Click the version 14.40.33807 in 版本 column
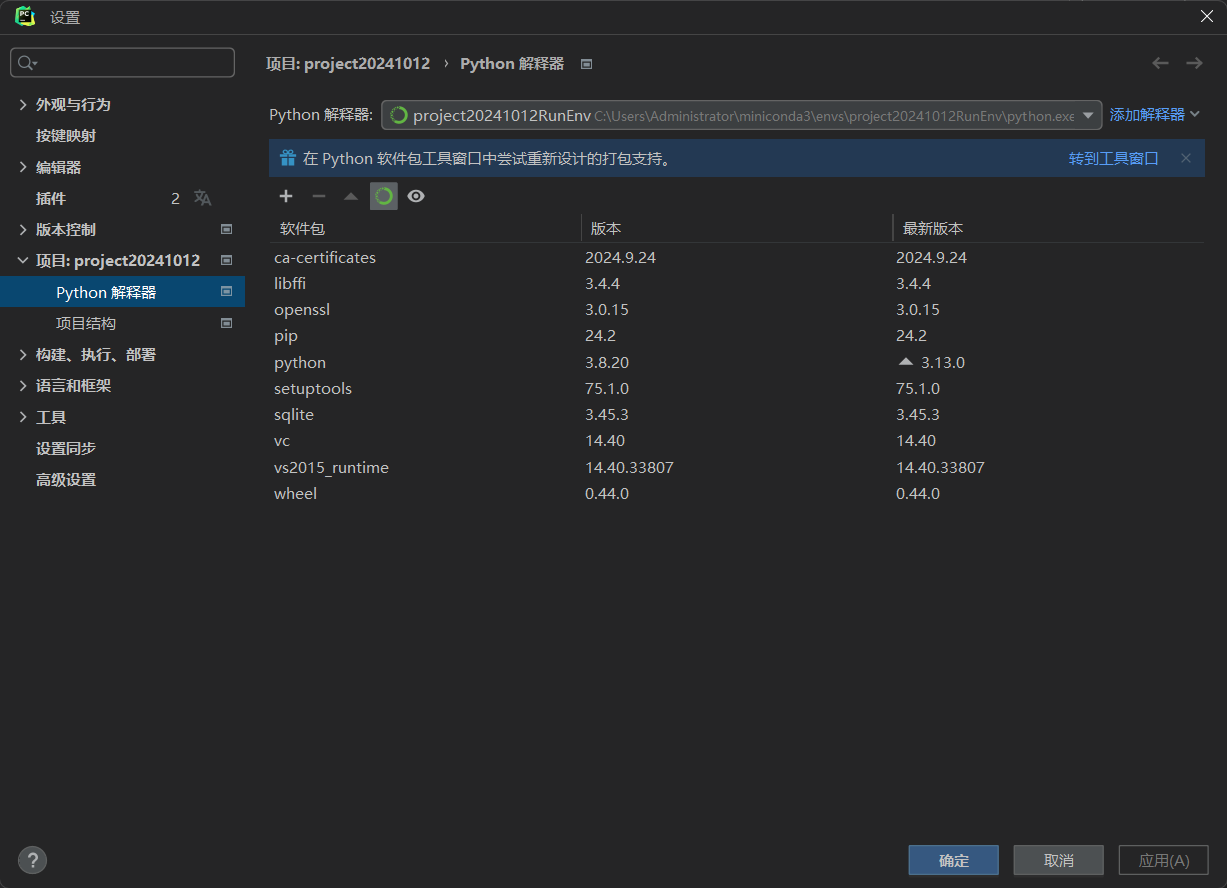 (x=629, y=467)
